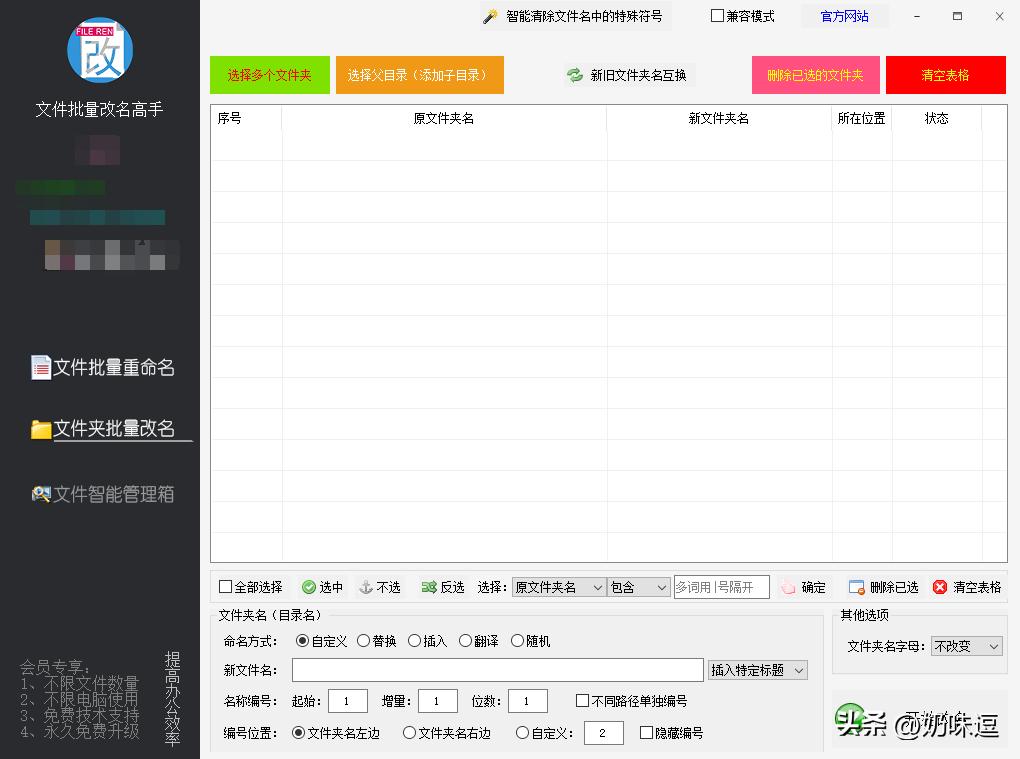Enable 兼容模式 at the top

pos(718,16)
